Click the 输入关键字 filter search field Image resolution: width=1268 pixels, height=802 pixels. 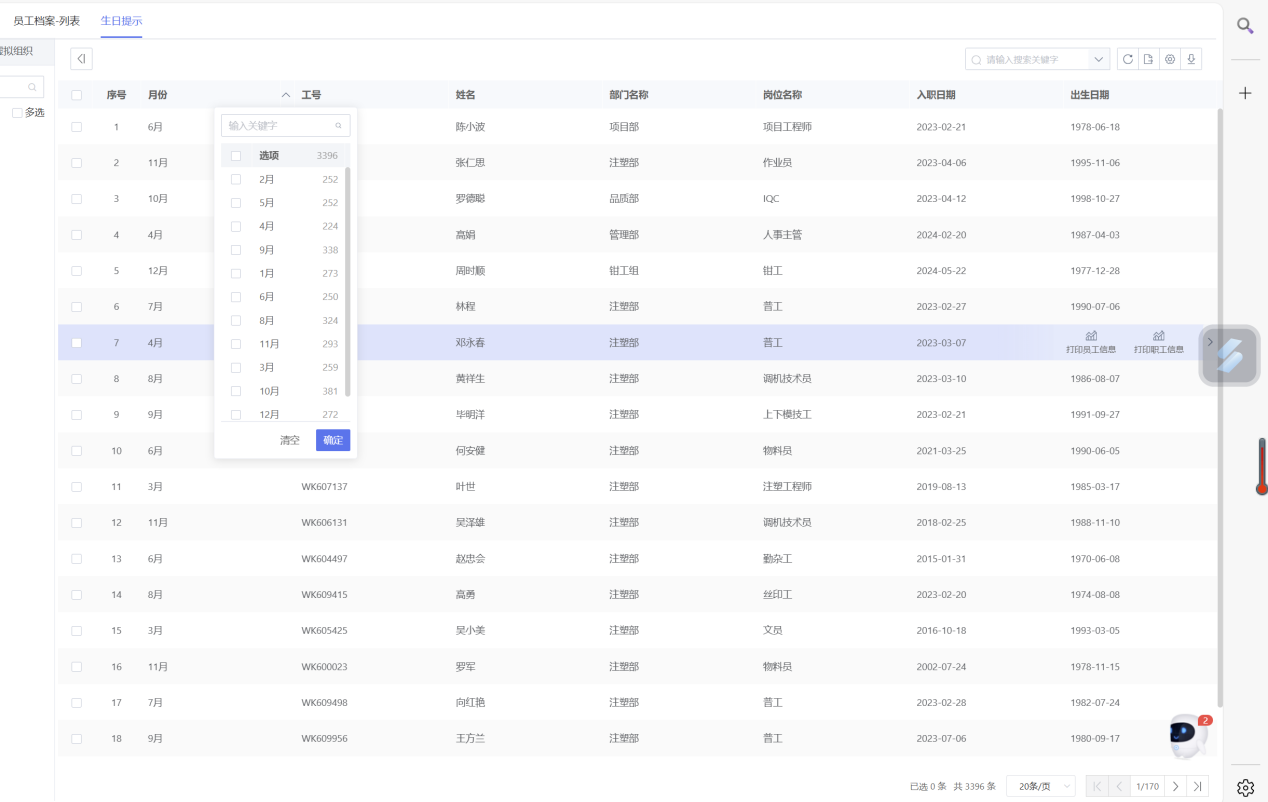tap(279, 126)
